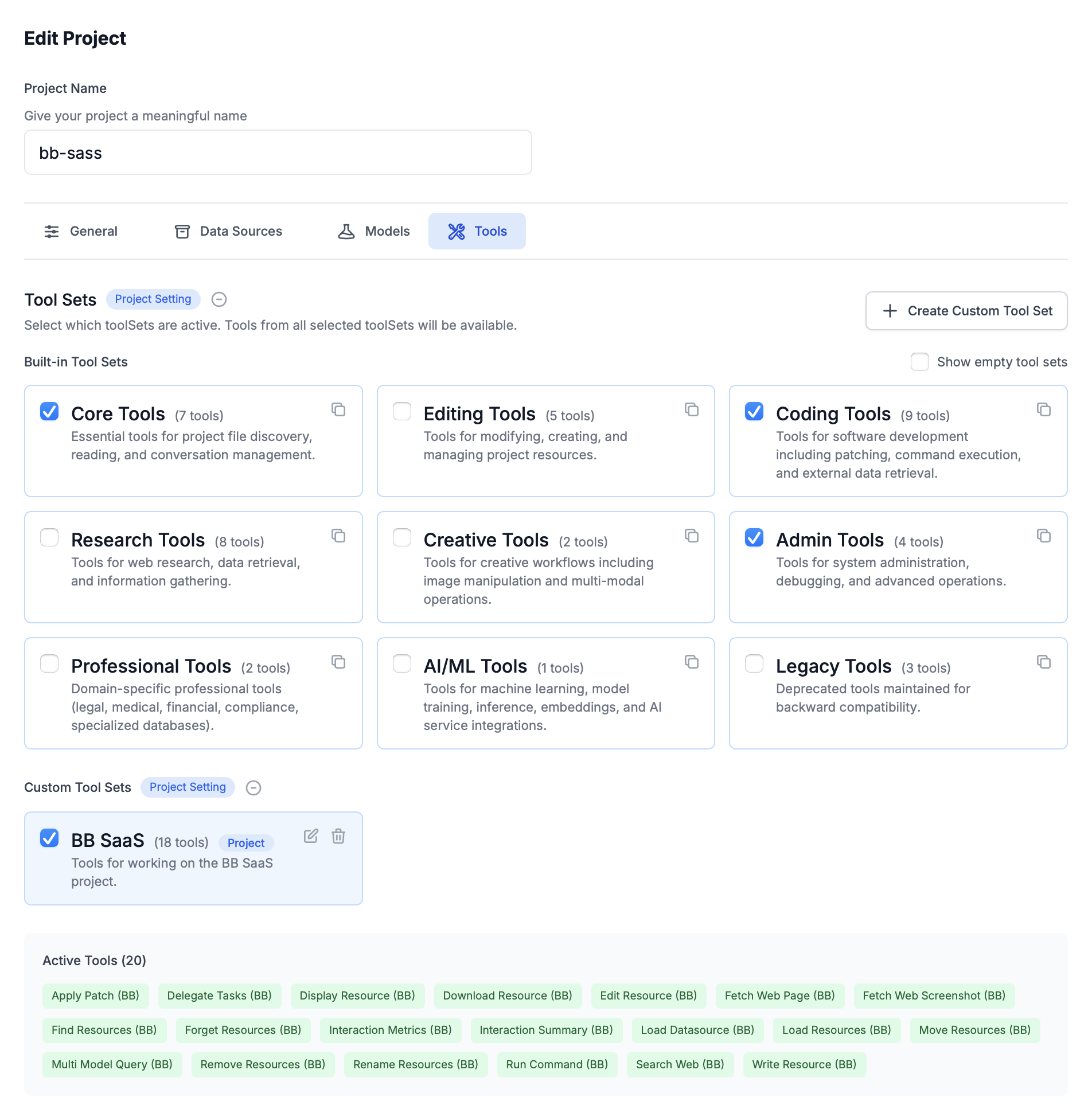Viewport: 1092px width, 1101px height.
Task: Delete the BB SaaS tool set
Action: coord(338,836)
